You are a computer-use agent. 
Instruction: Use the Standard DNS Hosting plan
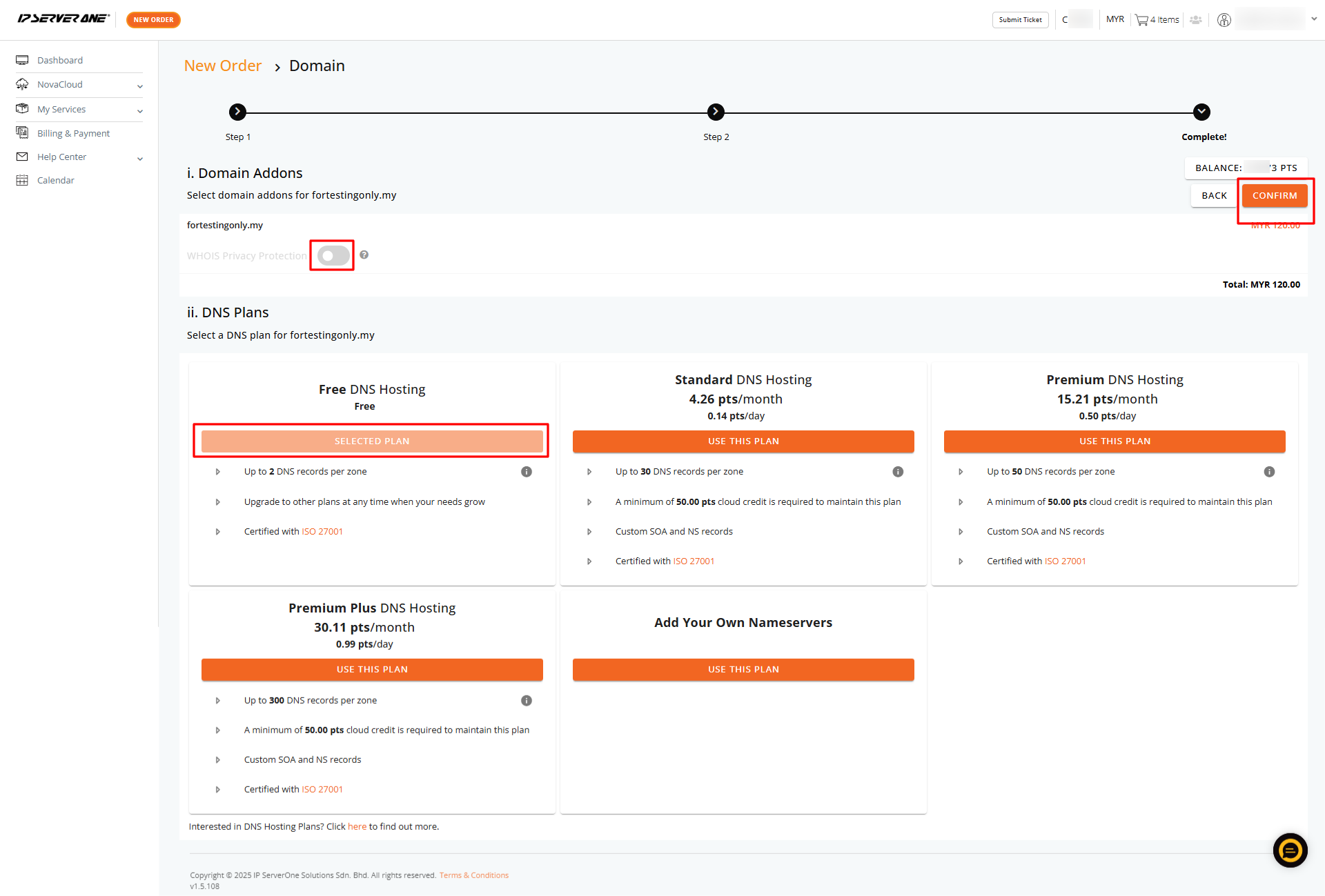click(x=743, y=441)
